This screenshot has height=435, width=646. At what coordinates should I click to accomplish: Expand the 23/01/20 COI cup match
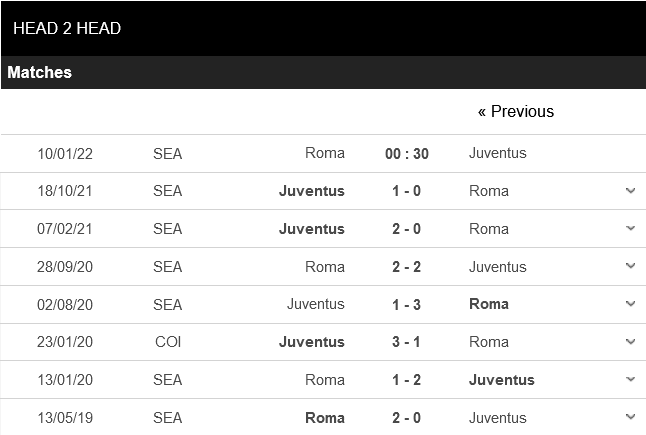click(x=630, y=342)
